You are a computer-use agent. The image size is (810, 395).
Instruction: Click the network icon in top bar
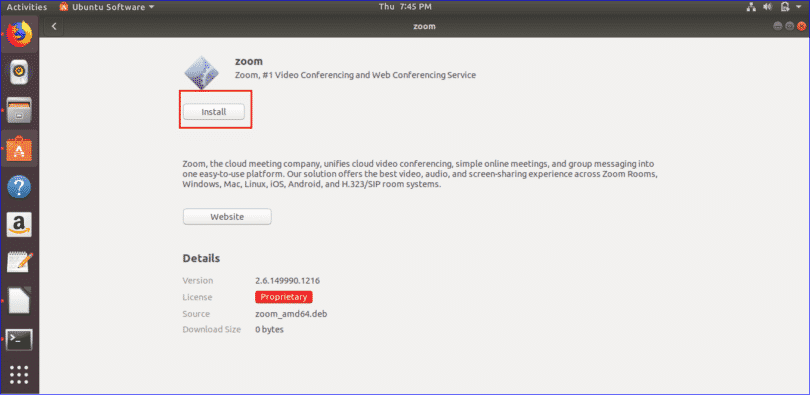(751, 7)
